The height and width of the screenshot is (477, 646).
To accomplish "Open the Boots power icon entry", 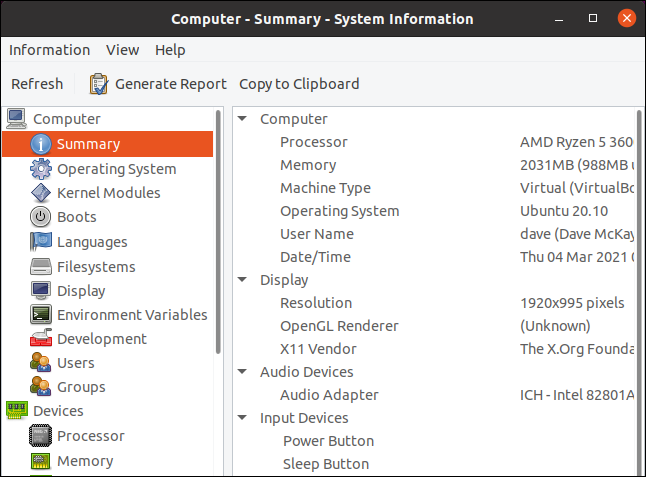I will [x=41, y=217].
